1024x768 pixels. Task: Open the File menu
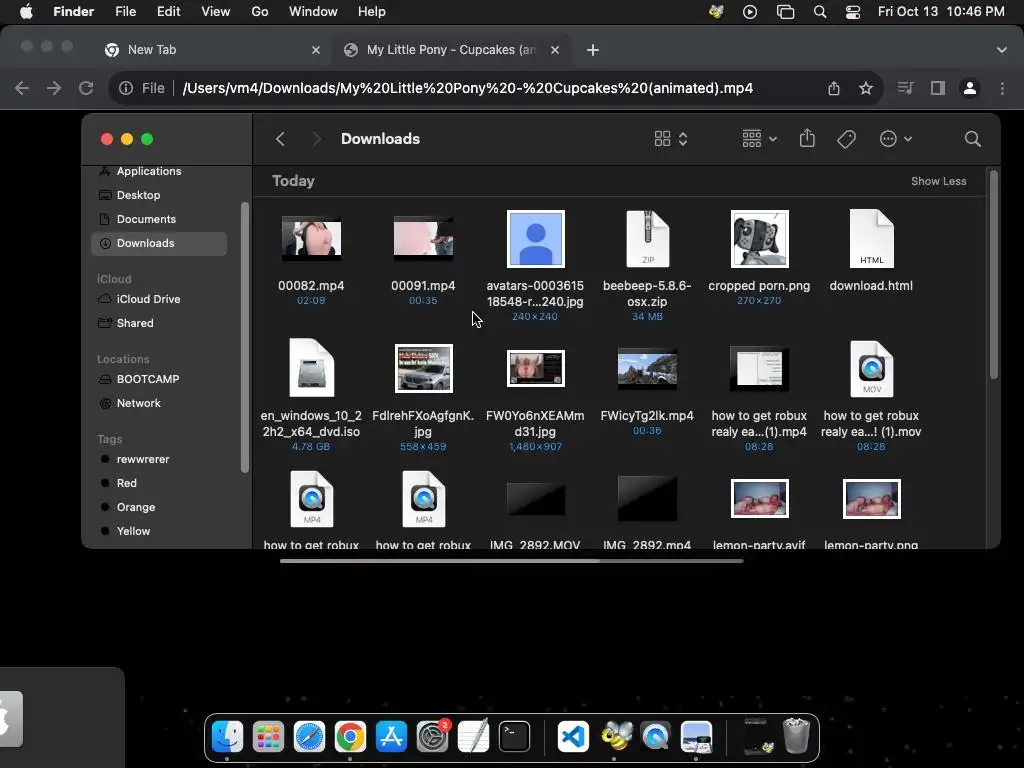coord(125,12)
